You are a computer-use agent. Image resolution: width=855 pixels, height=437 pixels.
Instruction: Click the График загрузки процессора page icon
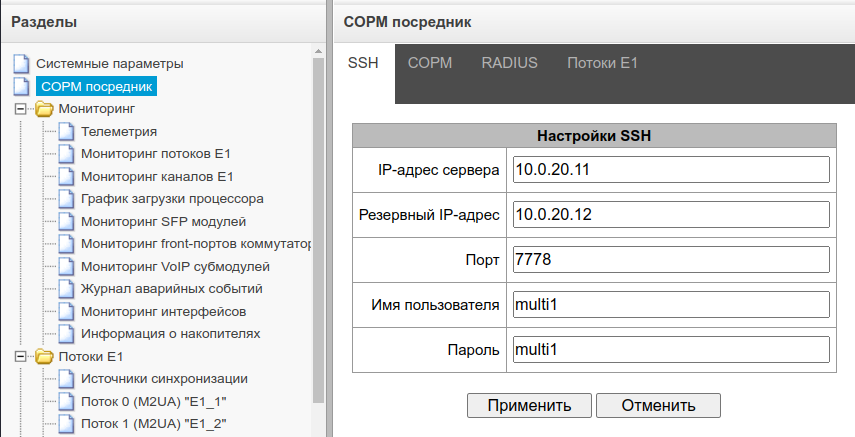click(66, 199)
